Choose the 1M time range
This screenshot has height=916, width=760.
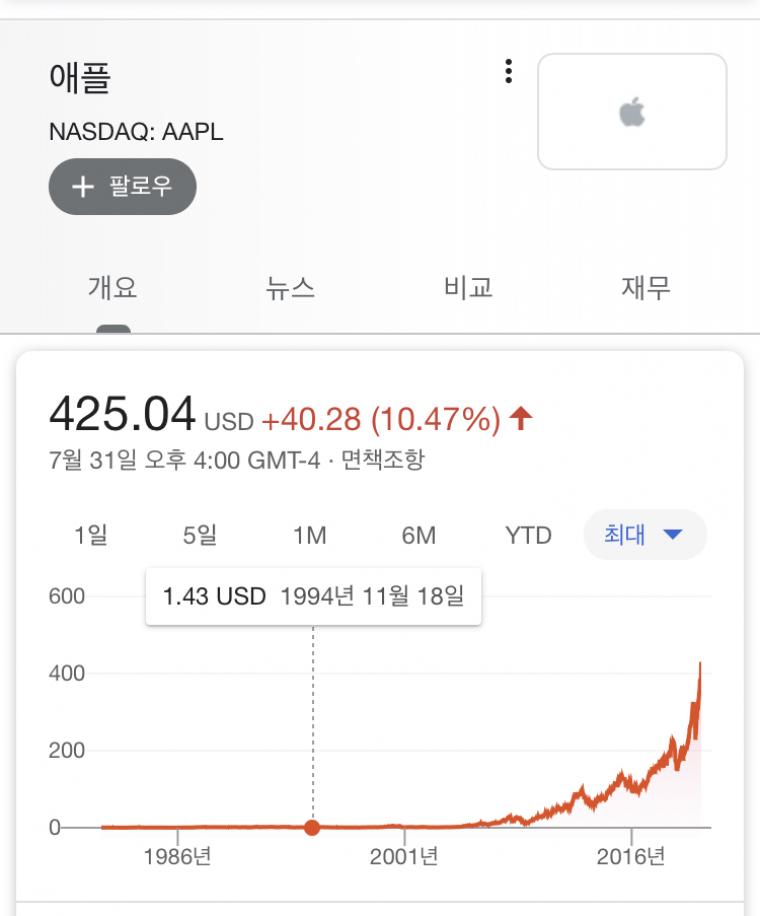(309, 535)
